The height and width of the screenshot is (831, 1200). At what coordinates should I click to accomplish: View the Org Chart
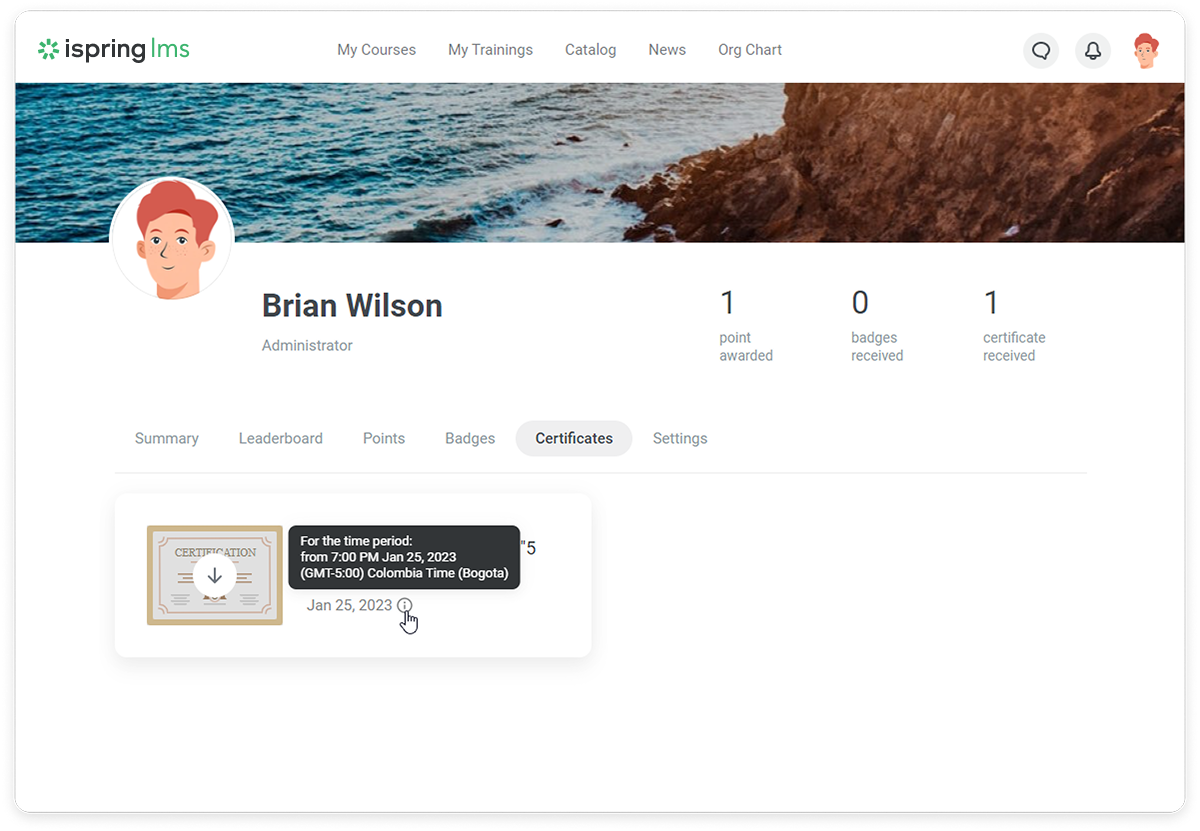750,50
